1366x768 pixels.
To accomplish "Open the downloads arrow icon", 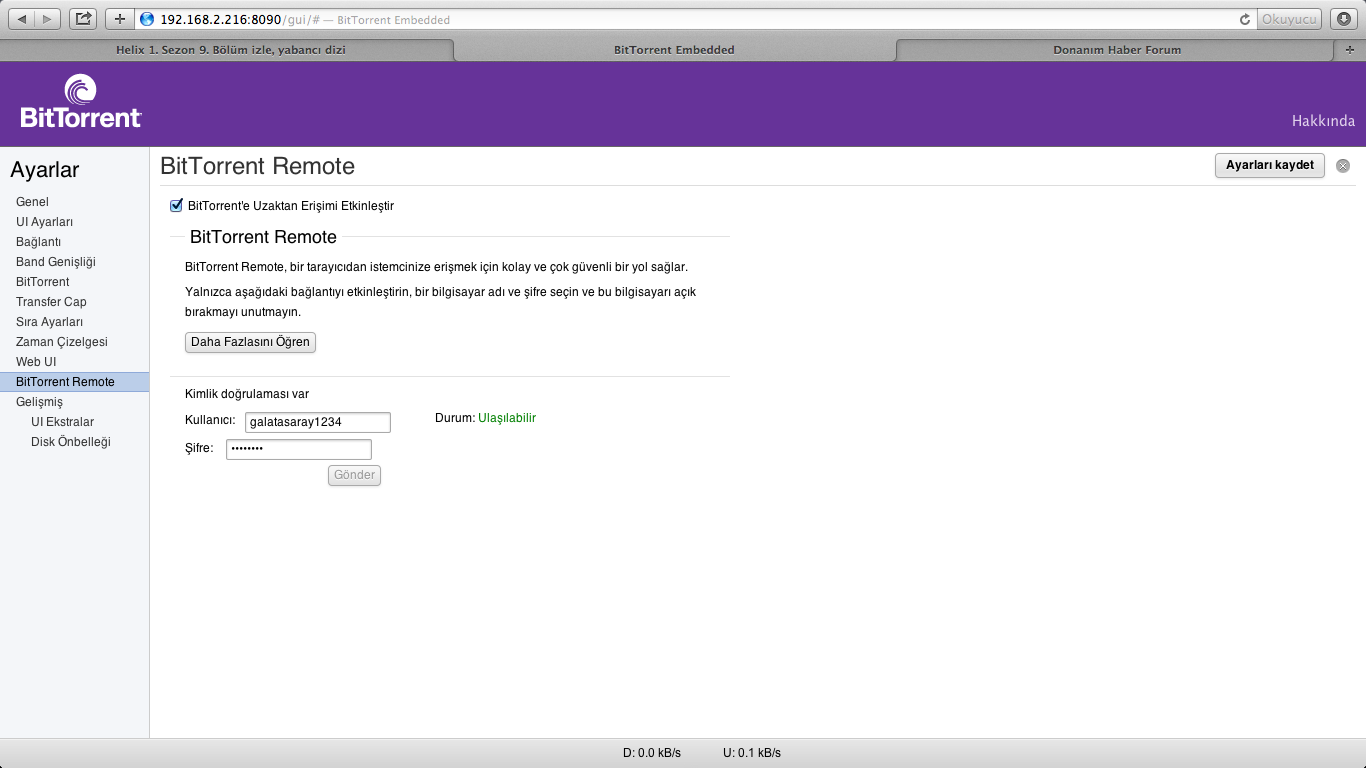I will click(1345, 19).
